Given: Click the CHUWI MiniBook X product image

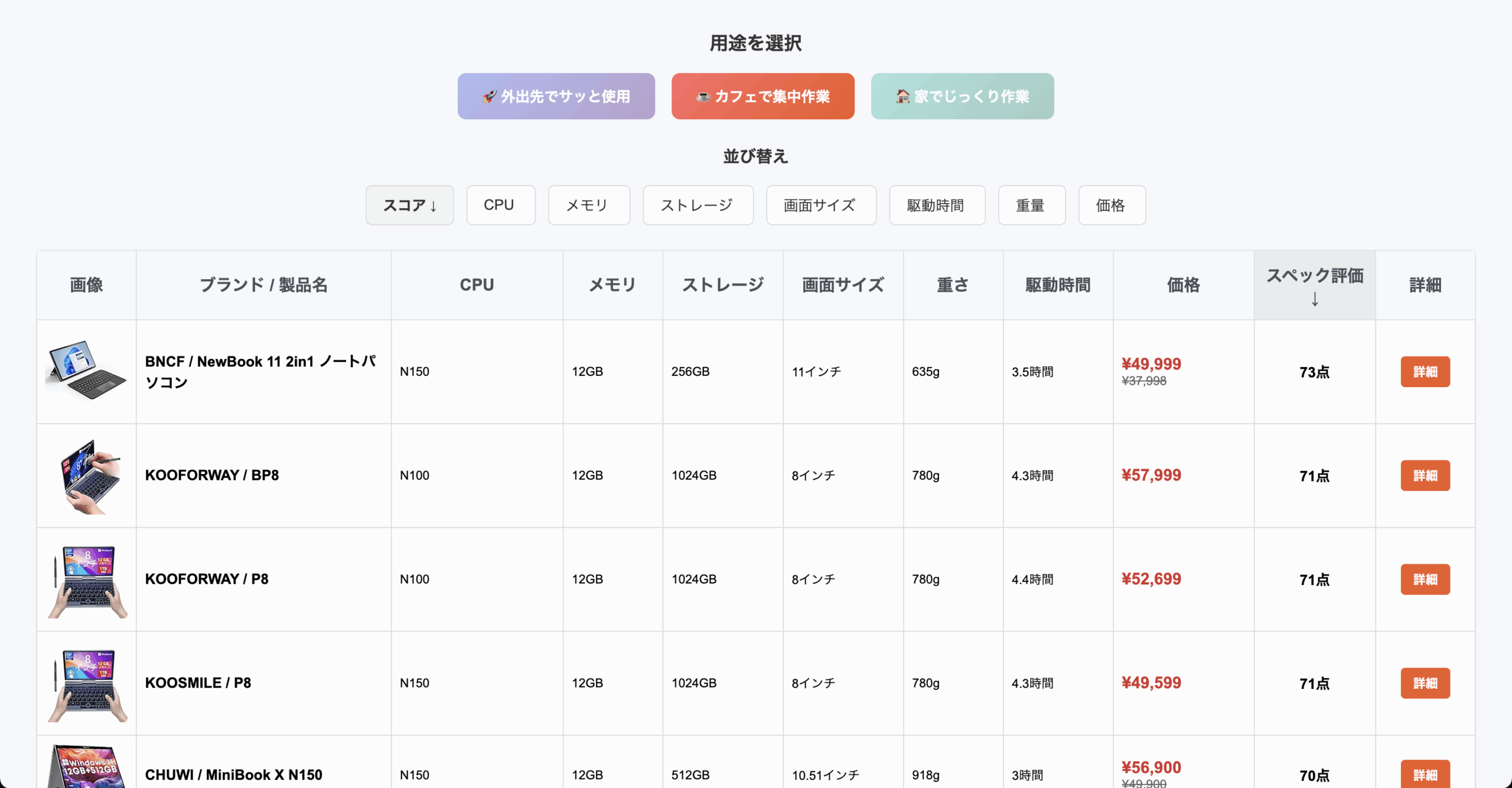Looking at the screenshot, I should [87, 767].
